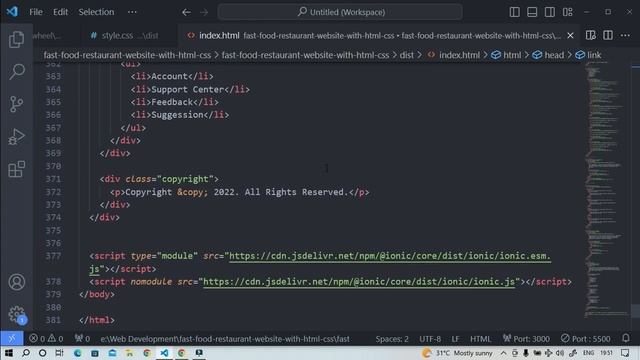The height and width of the screenshot is (360, 640).
Task: Open Microsoft Edge from taskbar
Action: tap(77, 353)
